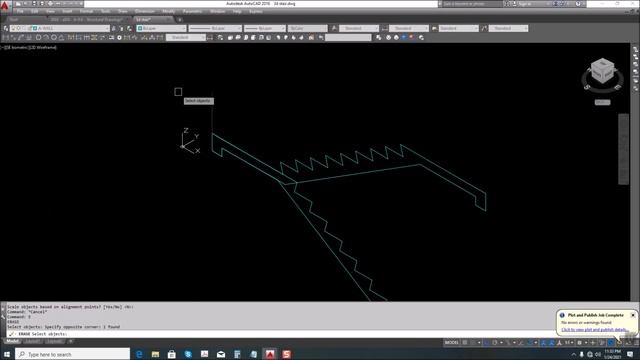This screenshot has width=640, height=360.
Task: Switch to Front view cube icon
Action: [x=261, y=38]
